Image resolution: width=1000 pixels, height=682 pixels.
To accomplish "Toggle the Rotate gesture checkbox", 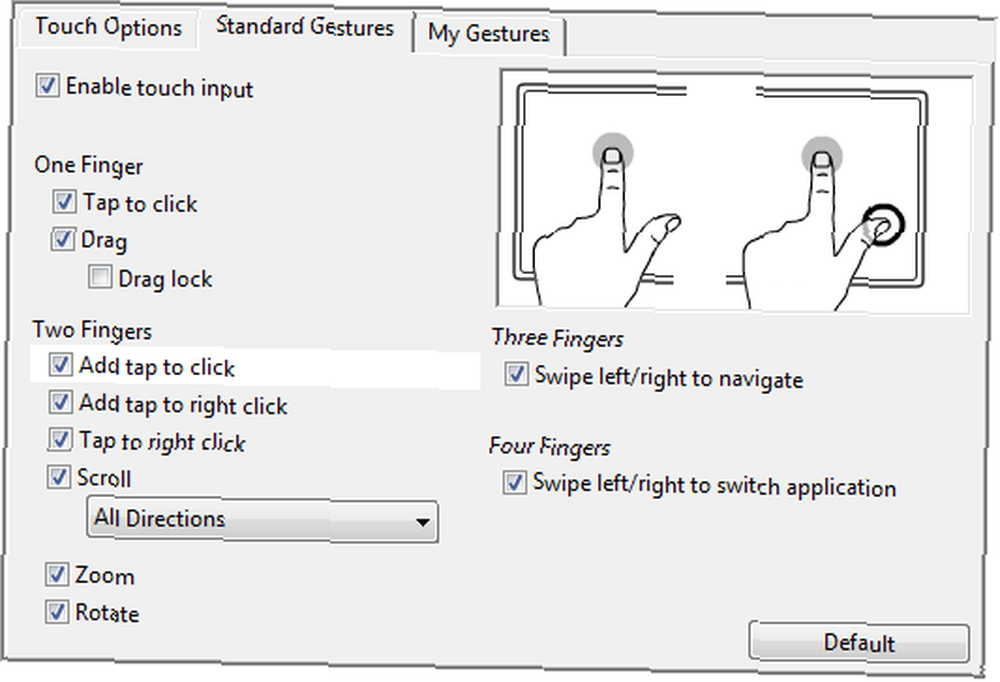I will tap(57, 612).
